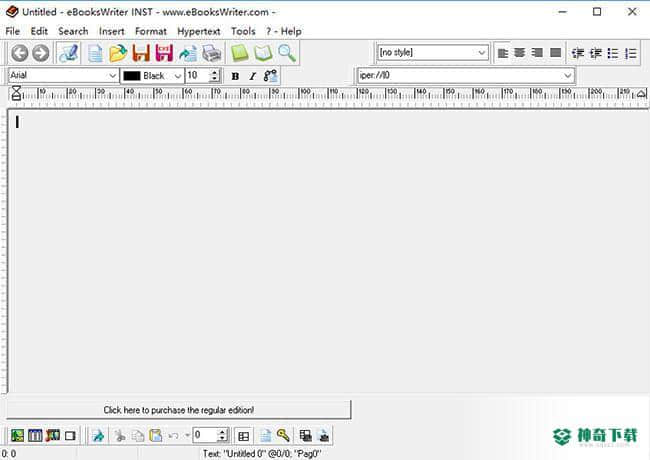Align text left

[502, 53]
